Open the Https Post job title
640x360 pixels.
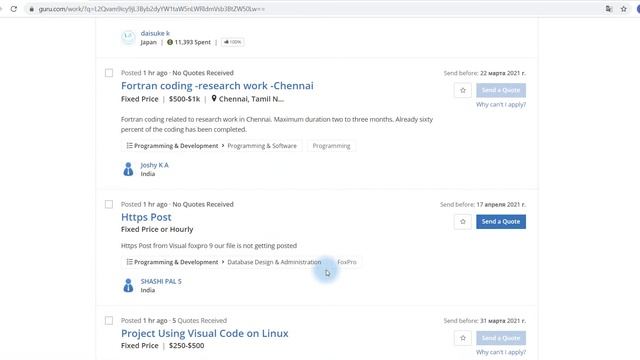(x=146, y=217)
